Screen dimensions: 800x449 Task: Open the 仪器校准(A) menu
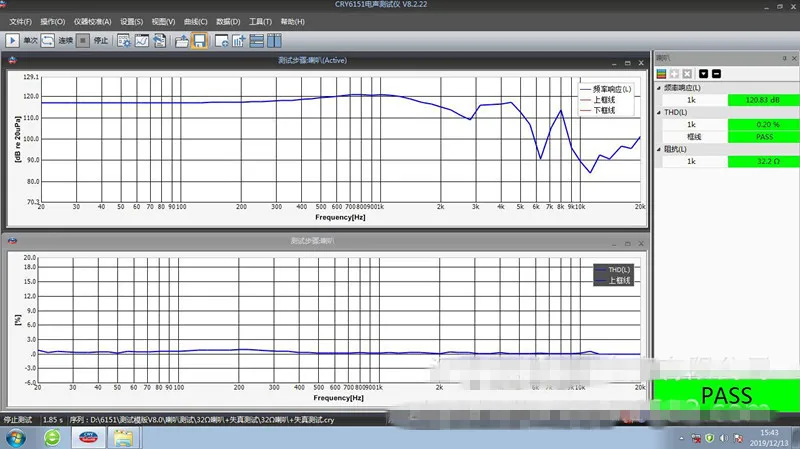pos(92,21)
